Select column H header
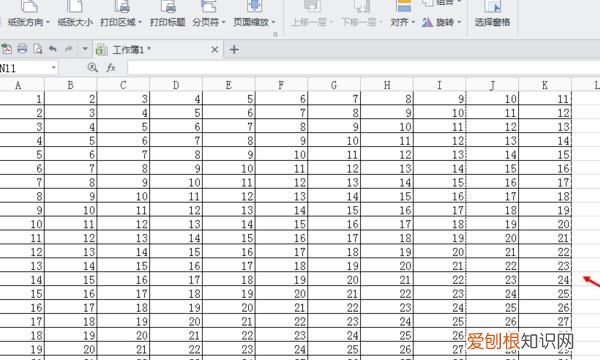This screenshot has width=600, height=360. (387, 85)
